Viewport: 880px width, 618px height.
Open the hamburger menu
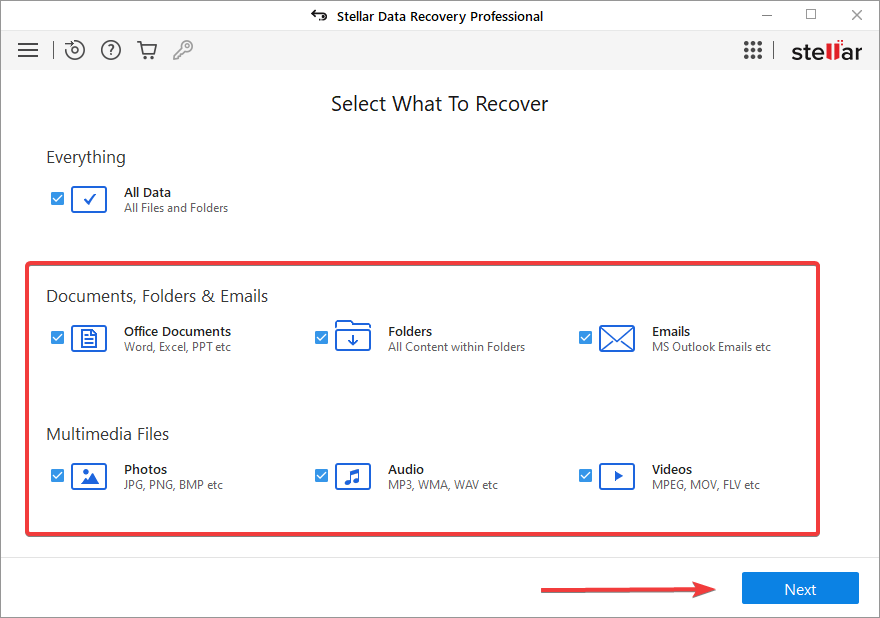(28, 51)
